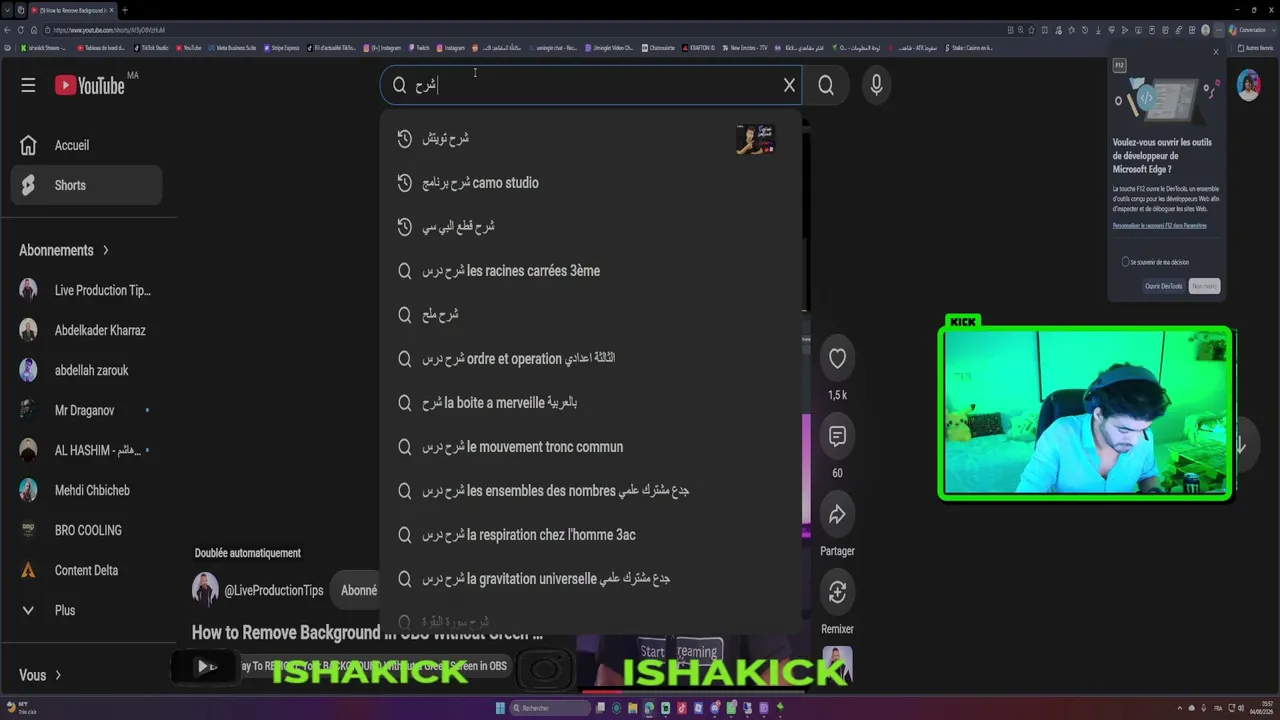Check Se souvenir de ma décision
The image size is (1280, 720).
pyautogui.click(x=1125, y=262)
